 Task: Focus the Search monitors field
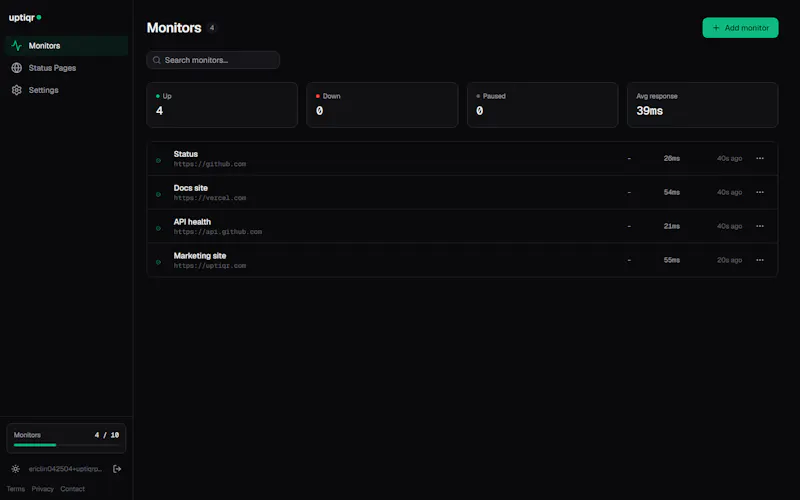tap(213, 60)
